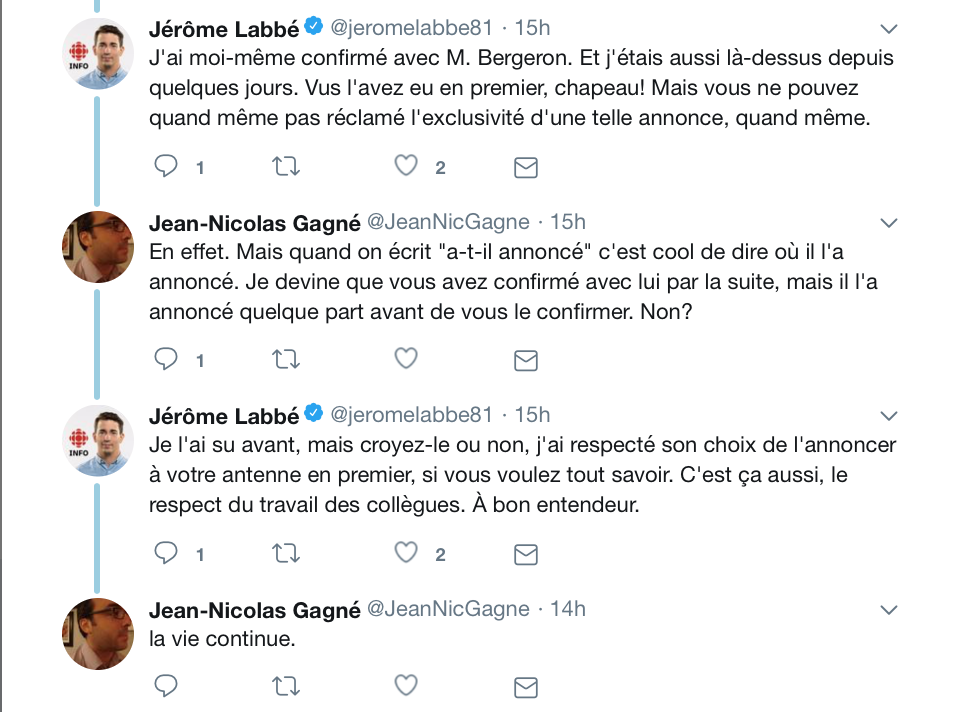Image resolution: width=954 pixels, height=712 pixels.
Task: Open the 14h timestamp on the last tweet
Action: [x=568, y=609]
